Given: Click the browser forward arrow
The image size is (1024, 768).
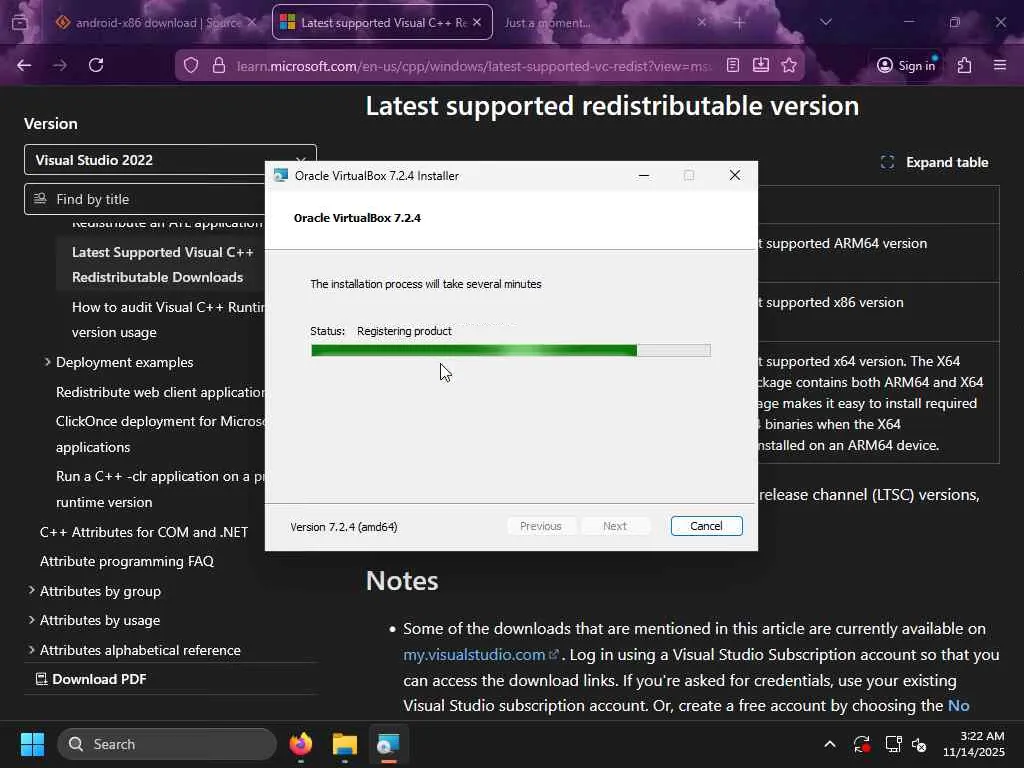Looking at the screenshot, I should click(x=60, y=65).
